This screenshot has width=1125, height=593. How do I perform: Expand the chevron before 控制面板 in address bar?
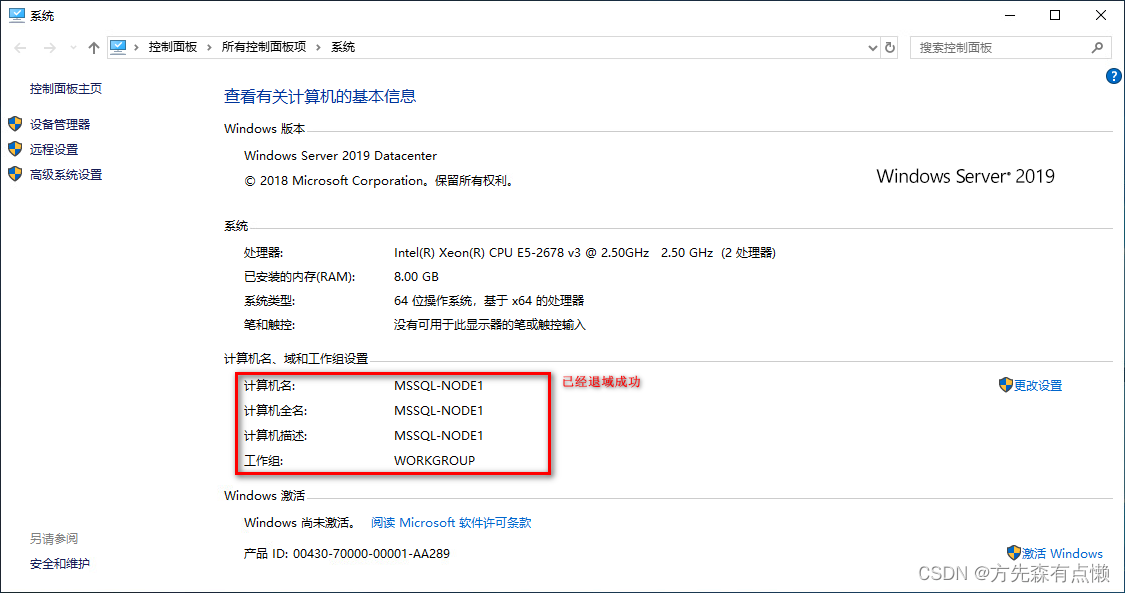pyautogui.click(x=136, y=47)
